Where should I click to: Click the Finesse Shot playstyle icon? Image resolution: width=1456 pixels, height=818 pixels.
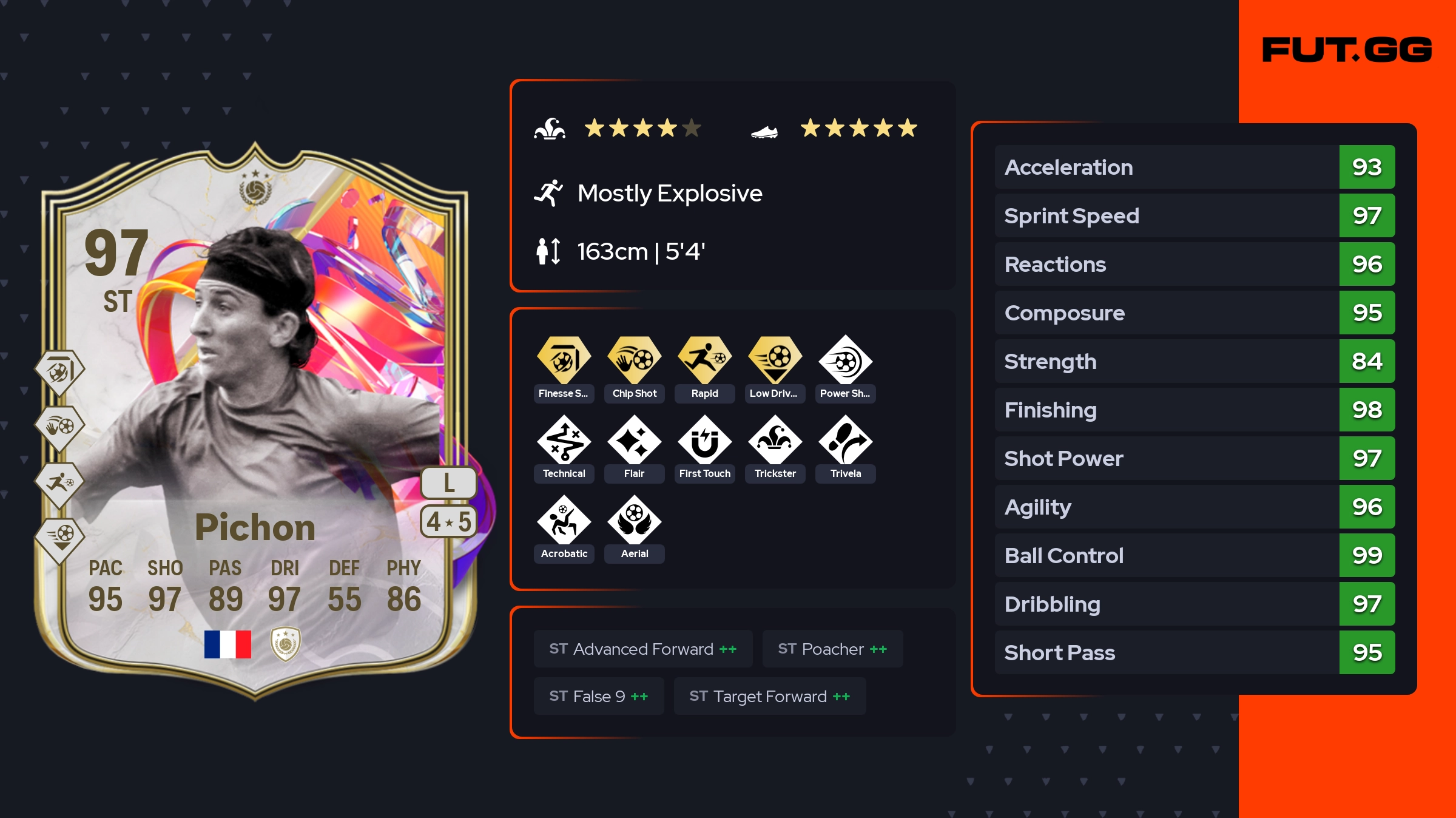point(564,360)
